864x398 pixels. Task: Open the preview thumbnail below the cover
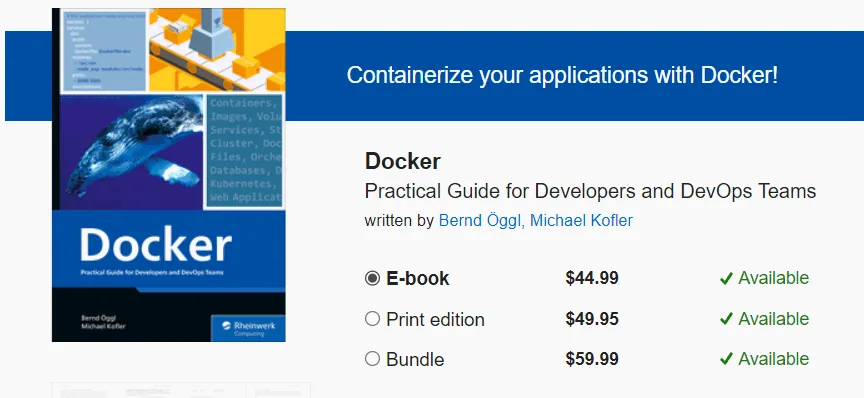click(181, 390)
